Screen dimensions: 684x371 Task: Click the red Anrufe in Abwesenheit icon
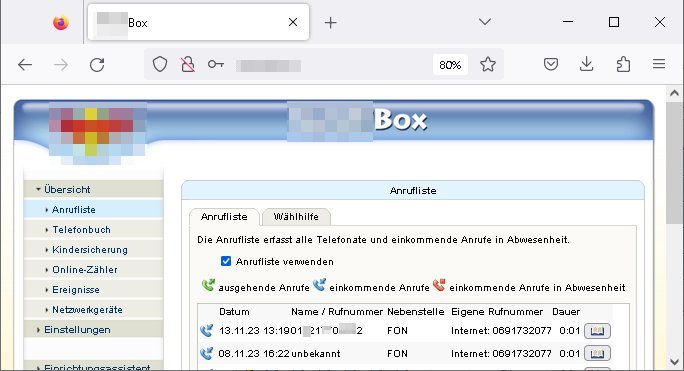[439, 285]
